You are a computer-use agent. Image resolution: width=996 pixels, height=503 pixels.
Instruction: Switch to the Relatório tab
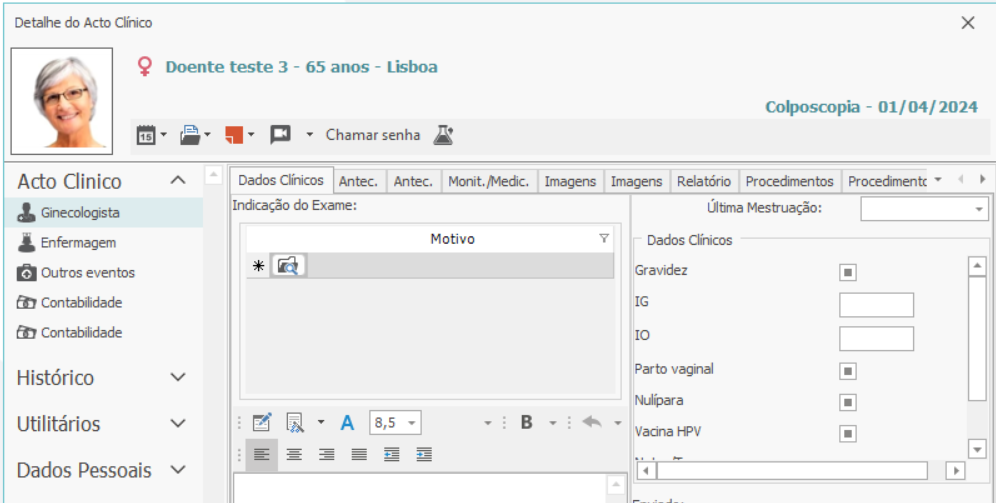(703, 181)
